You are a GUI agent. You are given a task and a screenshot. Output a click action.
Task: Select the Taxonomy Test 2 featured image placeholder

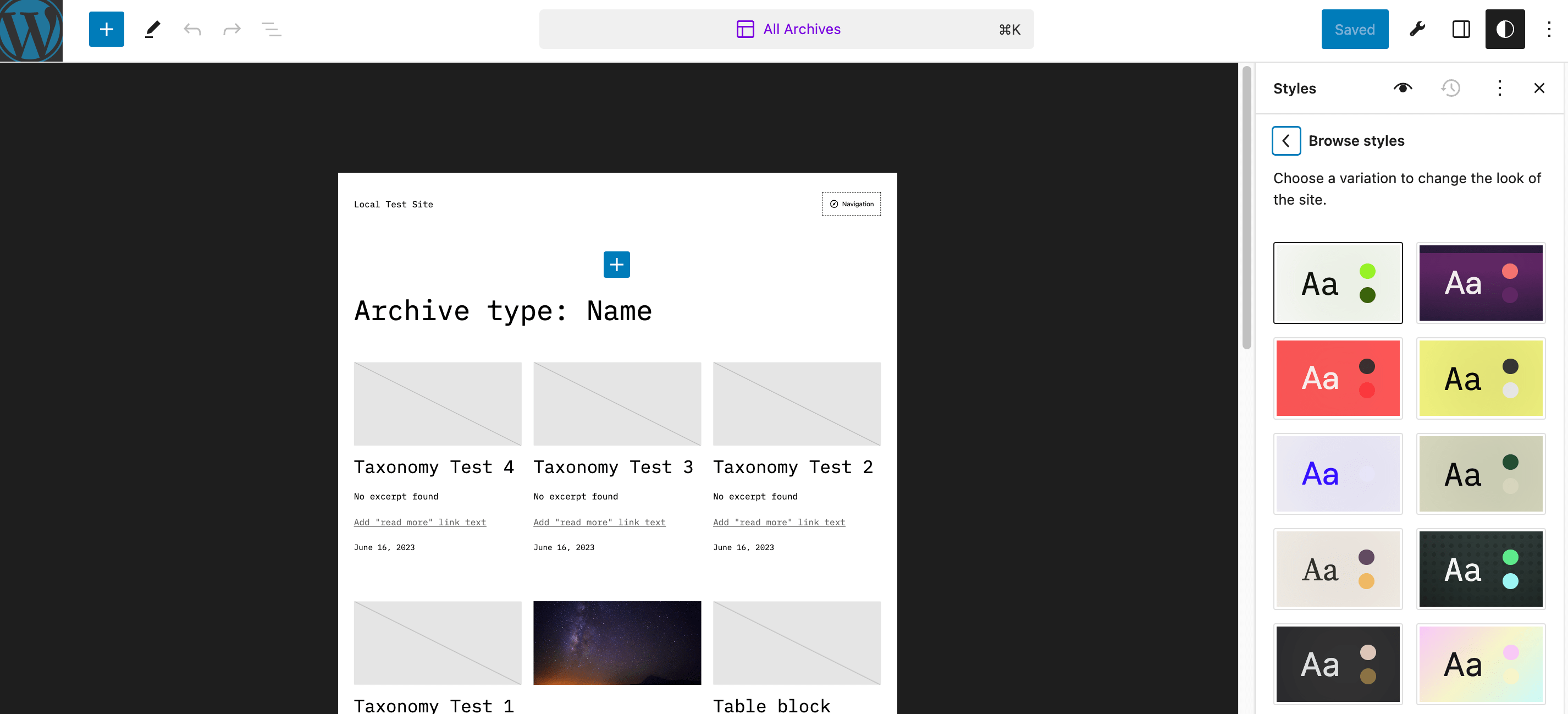click(x=796, y=404)
